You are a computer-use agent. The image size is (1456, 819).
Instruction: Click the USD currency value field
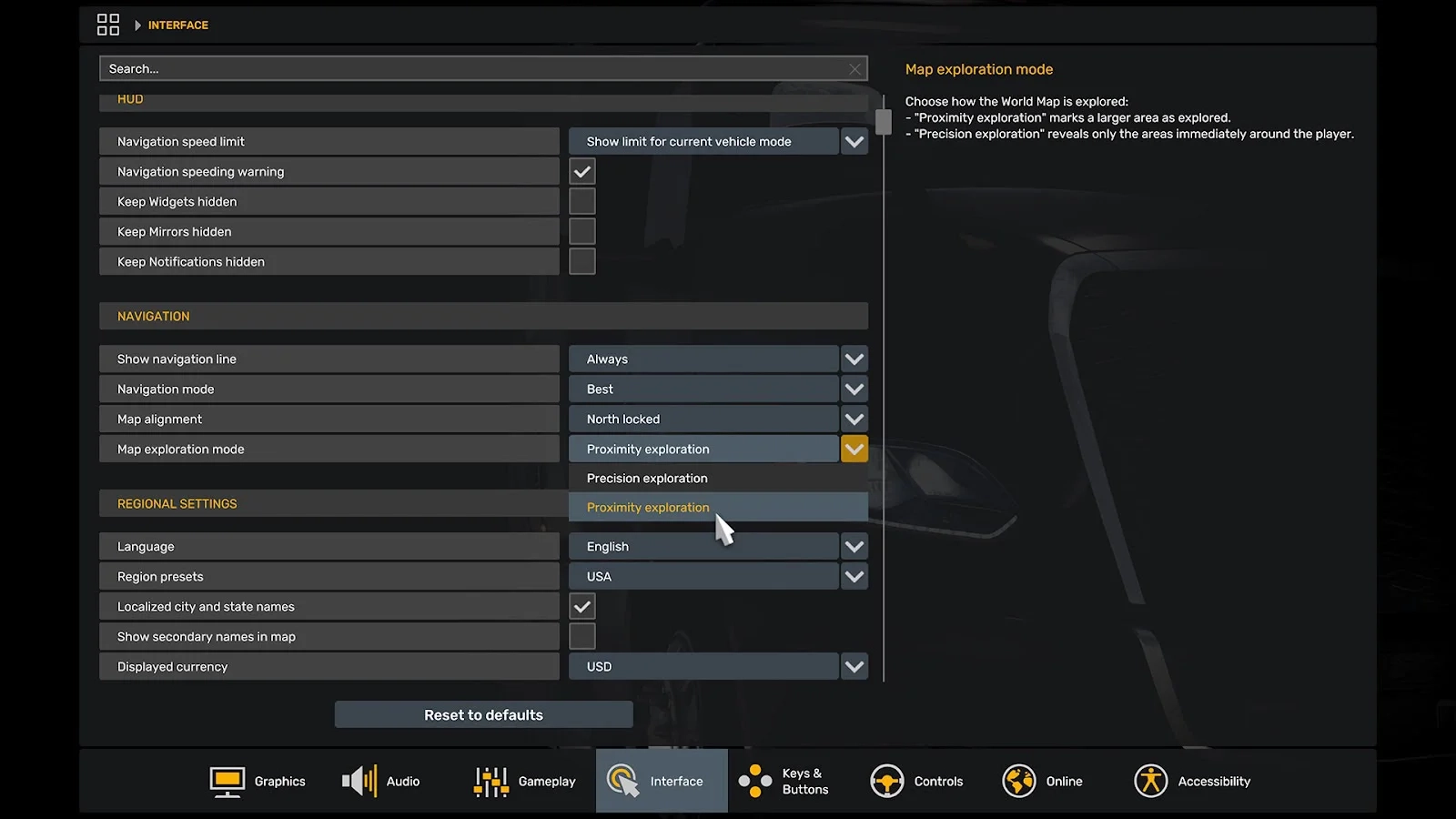click(x=703, y=666)
